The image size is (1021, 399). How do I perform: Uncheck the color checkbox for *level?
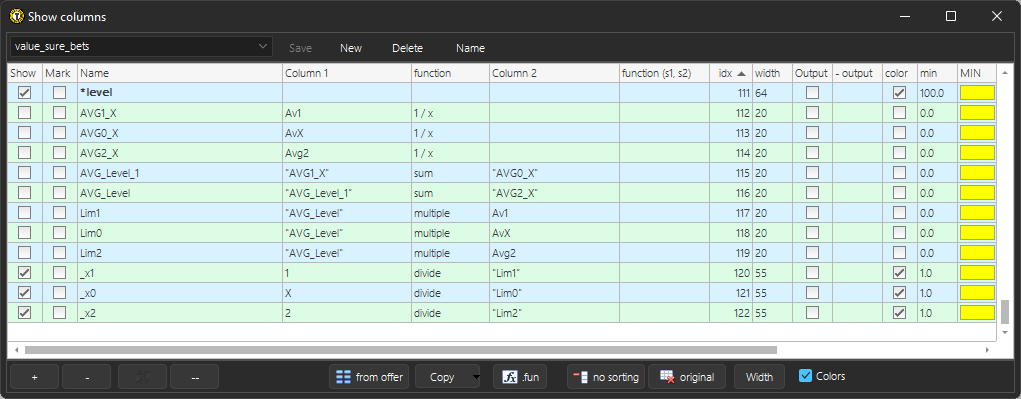(900, 92)
